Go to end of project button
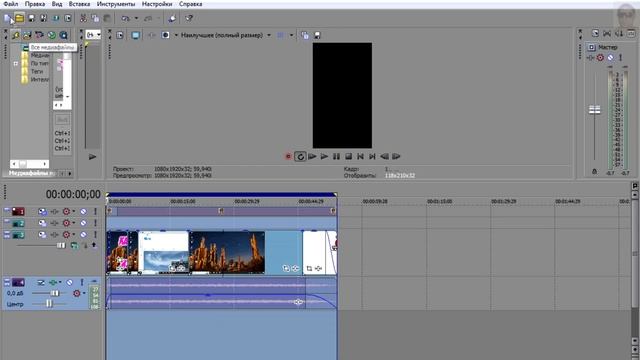The width and height of the screenshot is (640, 360). pyautogui.click(x=372, y=156)
